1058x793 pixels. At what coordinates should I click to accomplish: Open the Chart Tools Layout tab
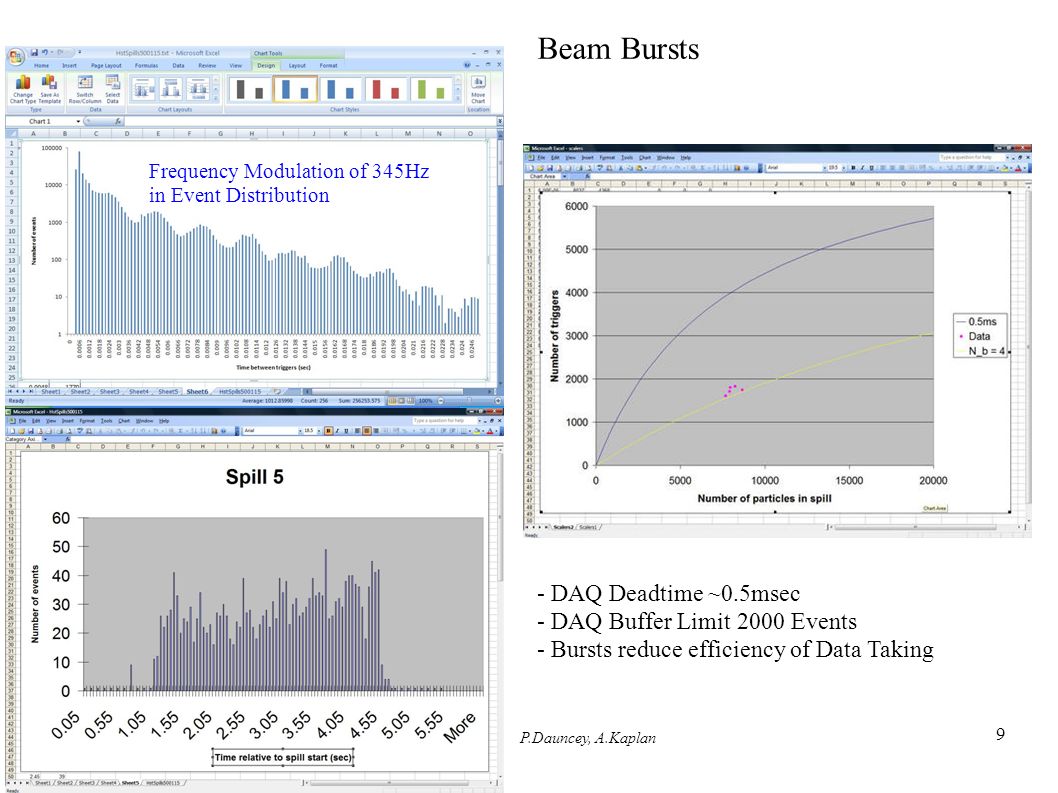point(297,65)
